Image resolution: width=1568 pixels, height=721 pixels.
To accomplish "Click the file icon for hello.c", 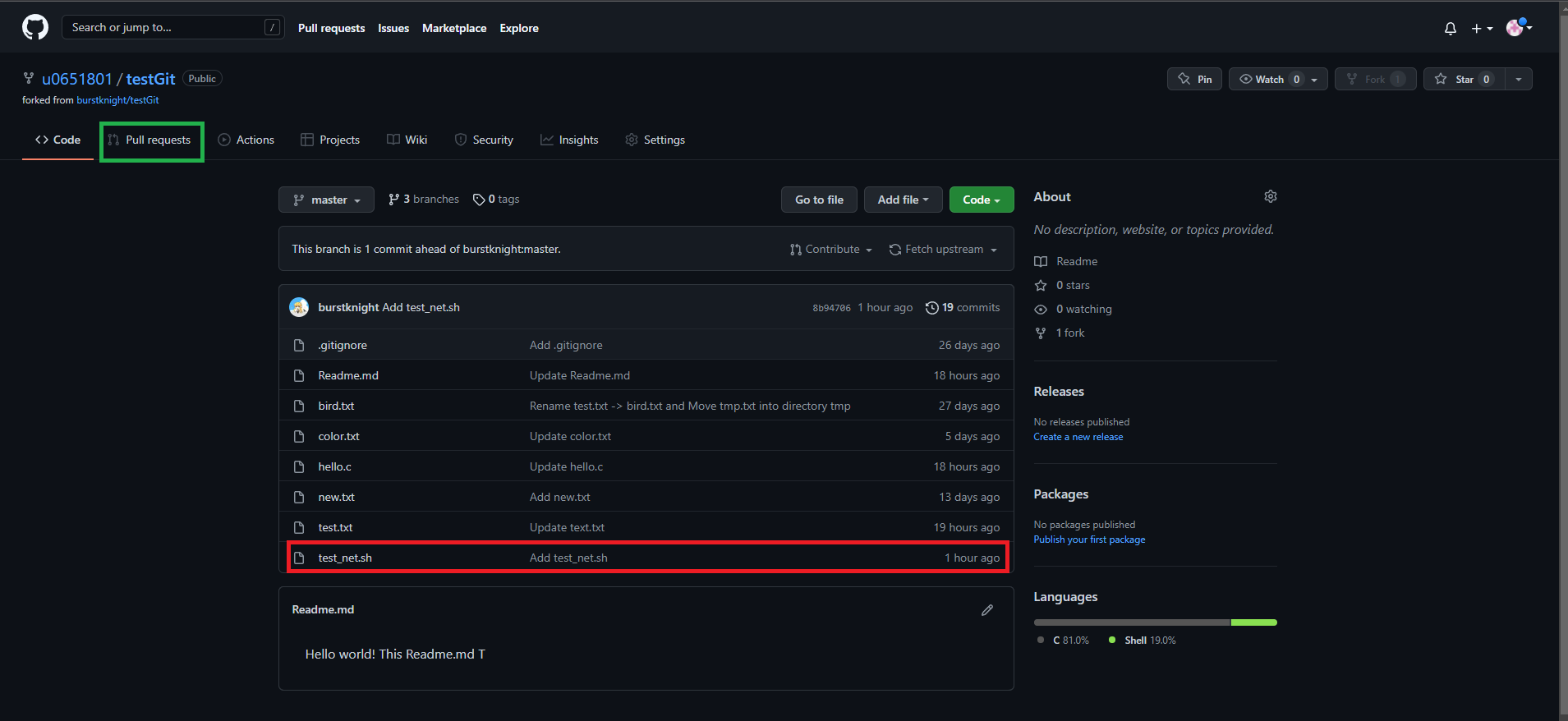I will point(299,467).
